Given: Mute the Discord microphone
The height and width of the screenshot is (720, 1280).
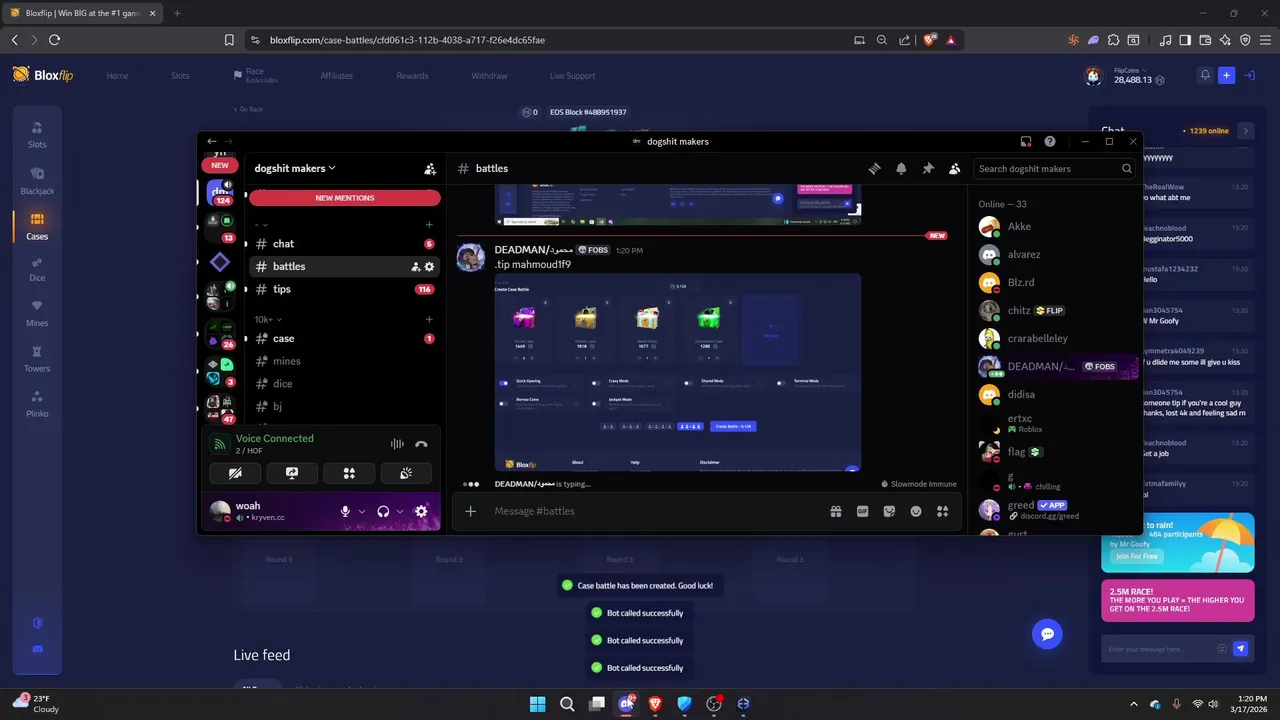Looking at the screenshot, I should tap(346, 511).
